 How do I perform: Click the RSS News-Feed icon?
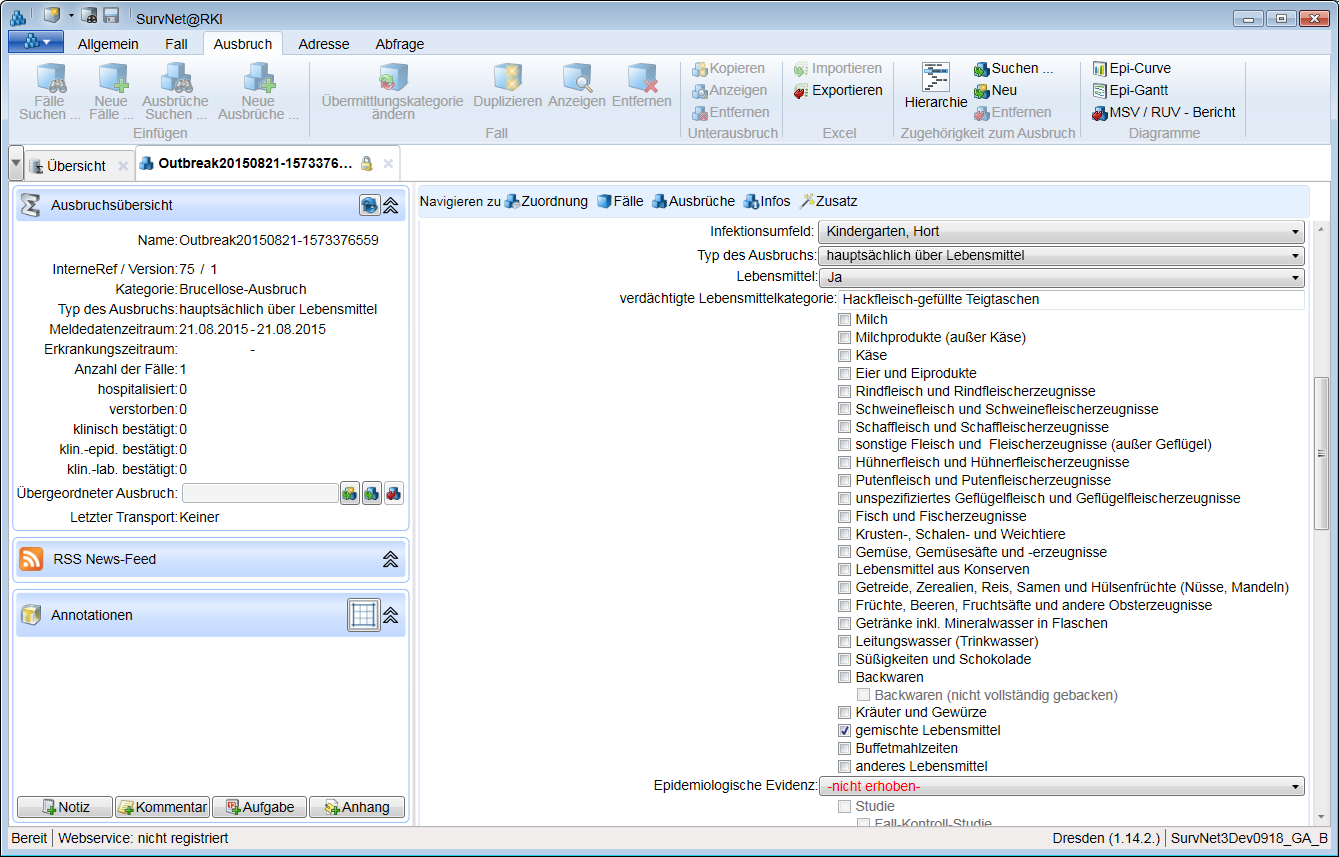(x=32, y=560)
